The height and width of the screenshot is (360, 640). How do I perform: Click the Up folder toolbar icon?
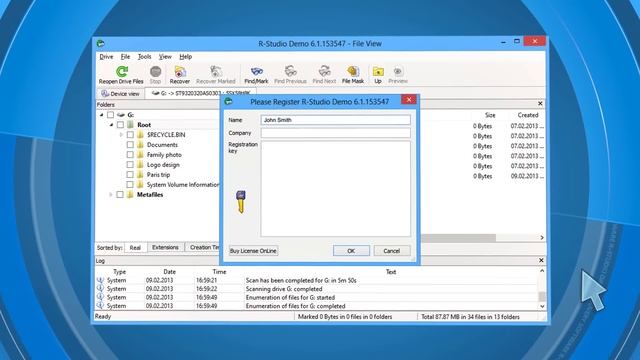point(378,72)
